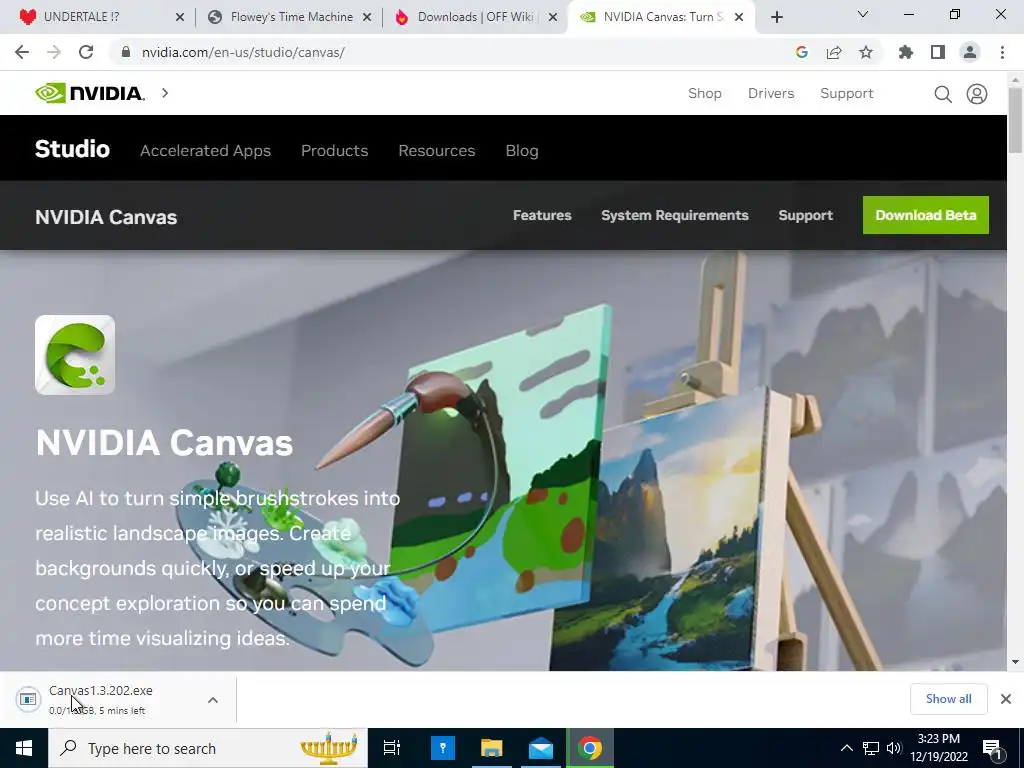Viewport: 1024px width, 768px height.
Task: Click the NVIDIA Canvas subnav title
Action: click(106, 217)
